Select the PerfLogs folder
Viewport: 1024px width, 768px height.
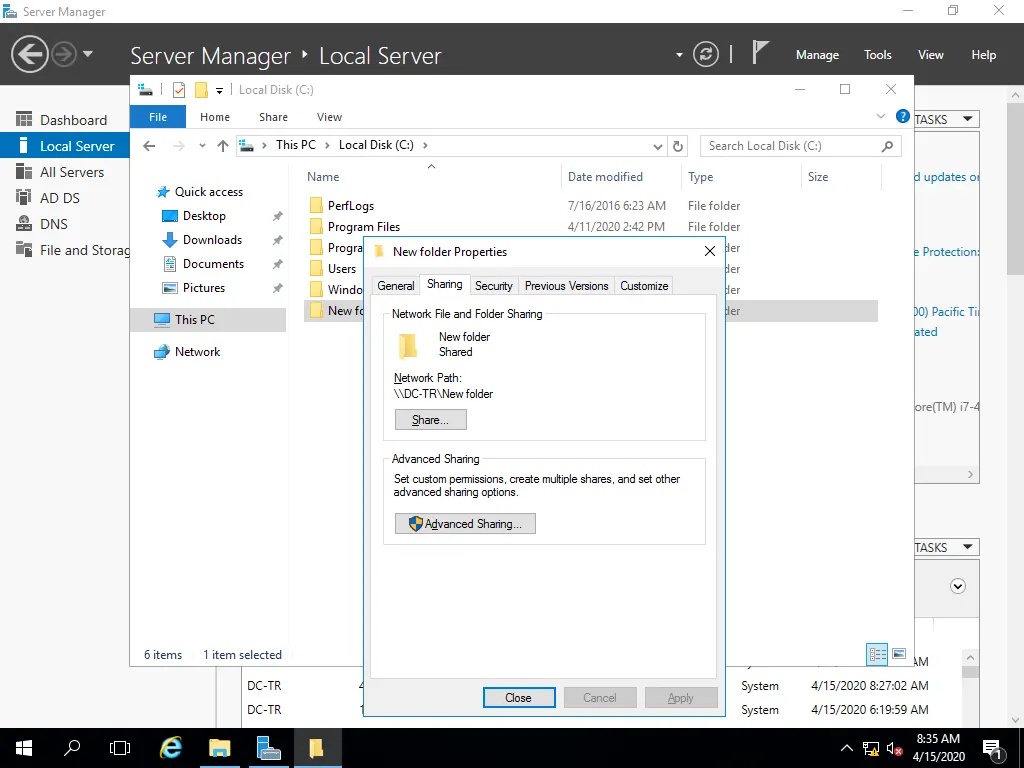tap(351, 206)
